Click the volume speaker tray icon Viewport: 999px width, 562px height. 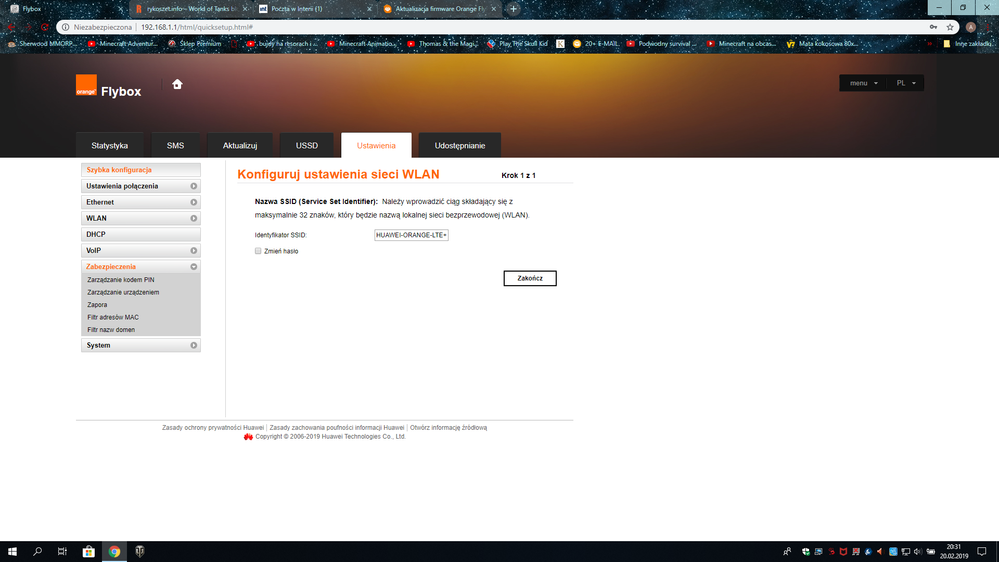click(x=918, y=552)
